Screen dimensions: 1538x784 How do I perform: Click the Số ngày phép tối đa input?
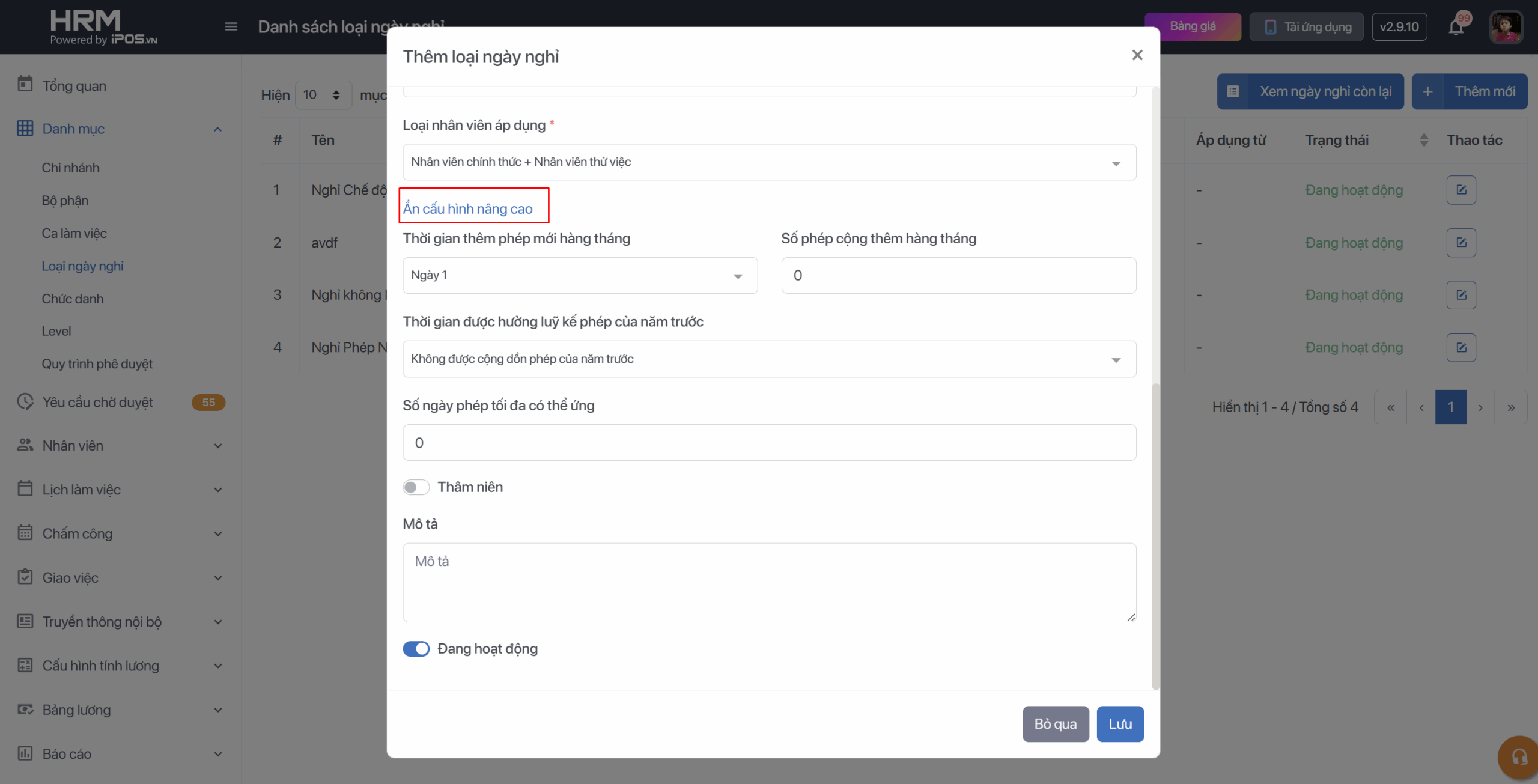coord(769,443)
